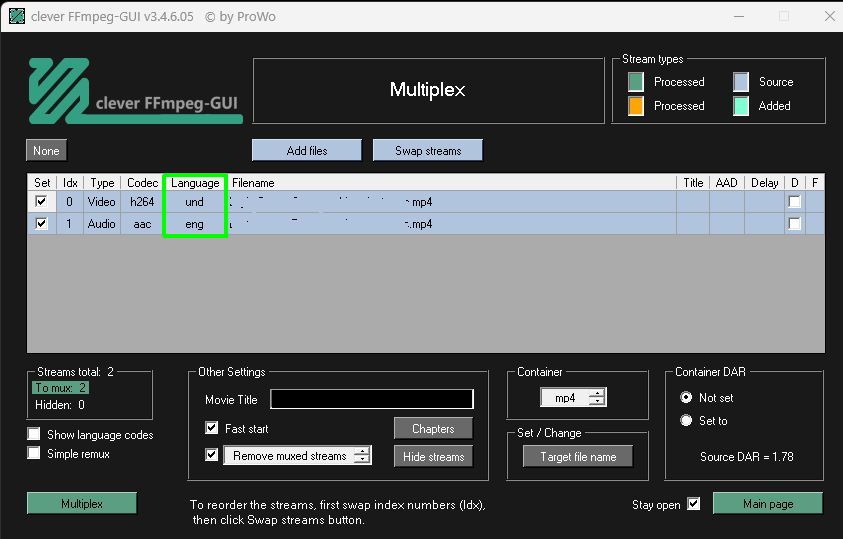Click the 'und' language cell

pos(195,202)
